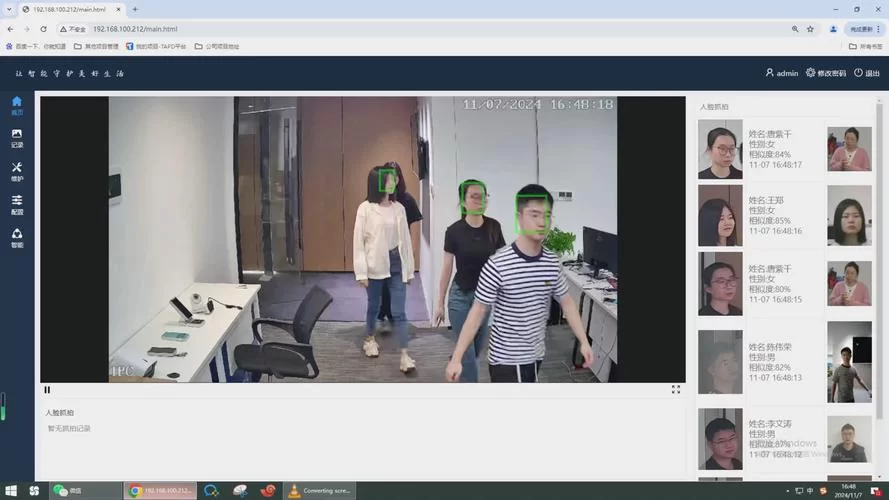Reload the page in the browser
This screenshot has height=500, width=889.
[43, 29]
